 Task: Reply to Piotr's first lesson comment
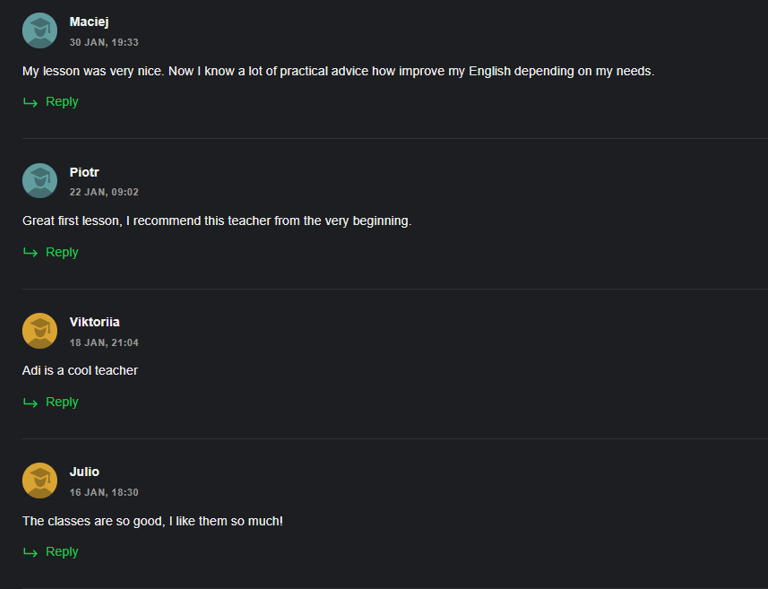62,252
